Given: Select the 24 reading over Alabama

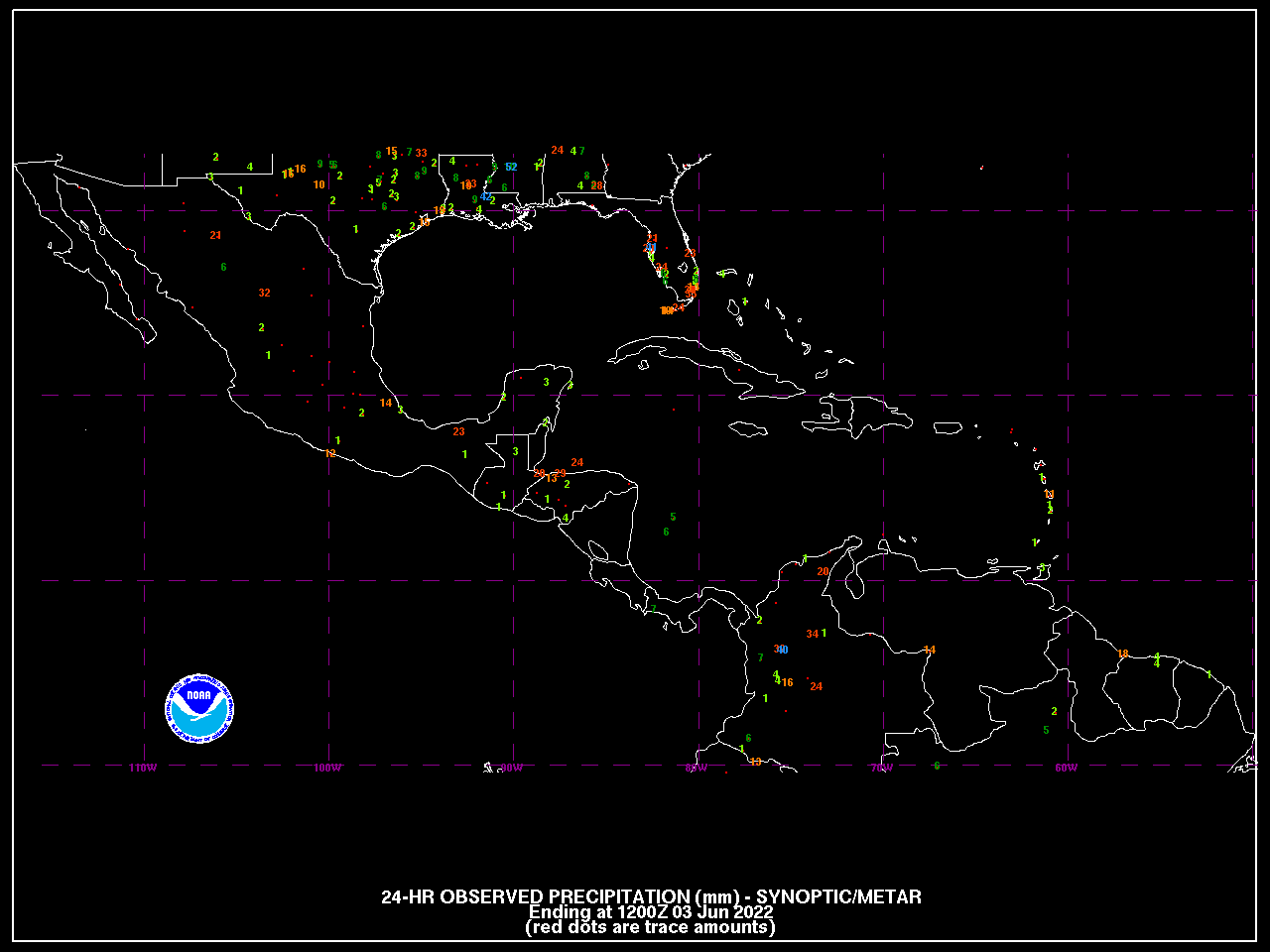Looking at the screenshot, I should coord(557,150).
